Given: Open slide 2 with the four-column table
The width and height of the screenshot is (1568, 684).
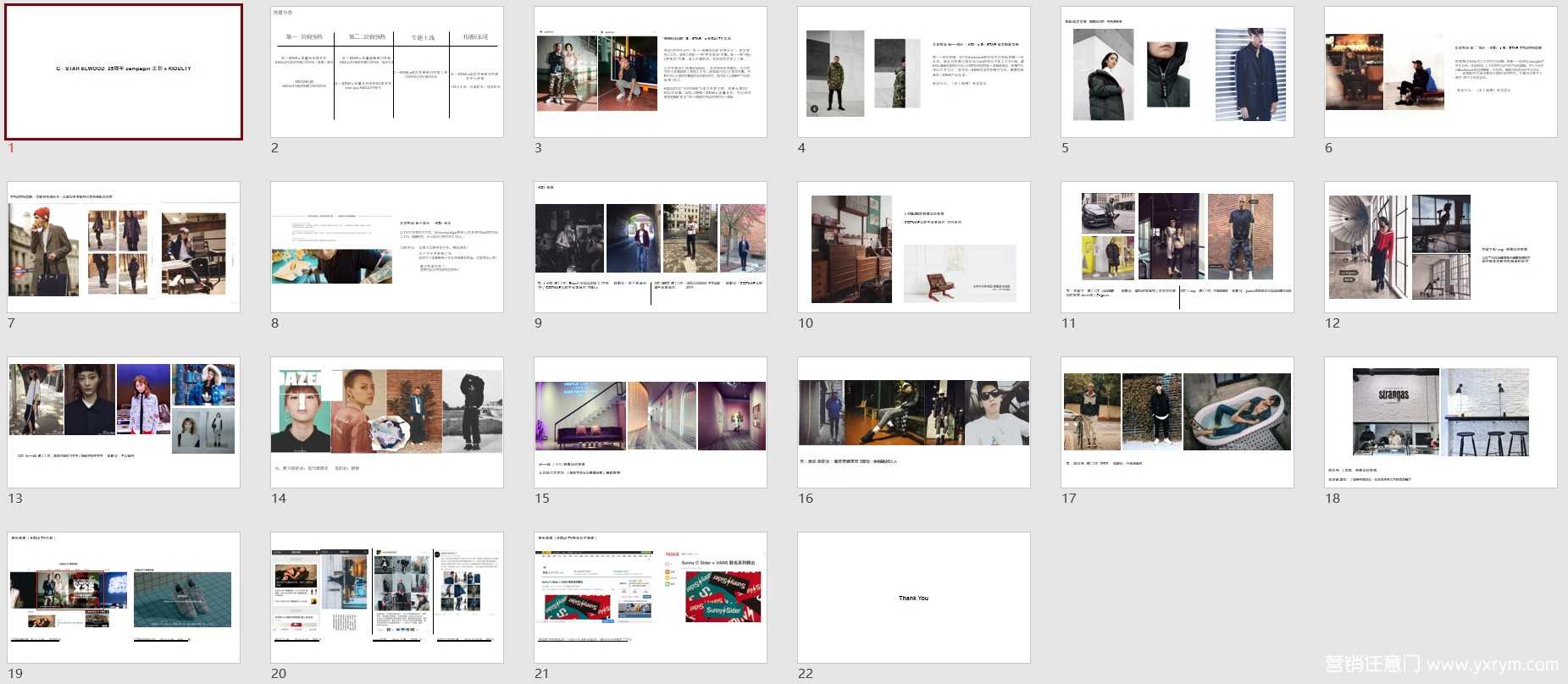Looking at the screenshot, I should (387, 72).
